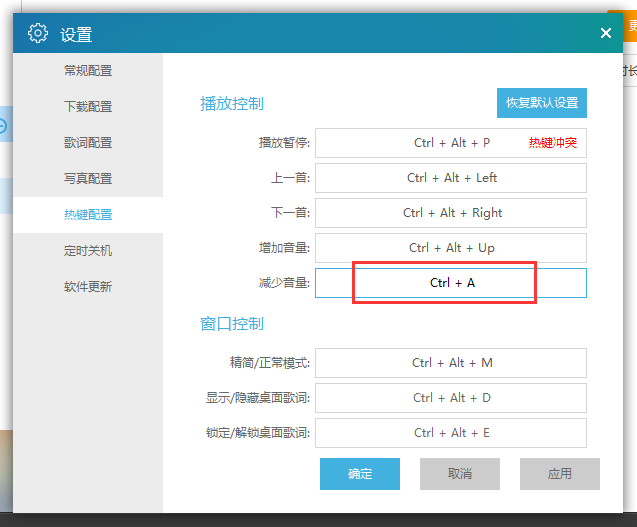Select the 热键配置 sidebar tab
This screenshot has height=527, width=637.
[x=88, y=215]
